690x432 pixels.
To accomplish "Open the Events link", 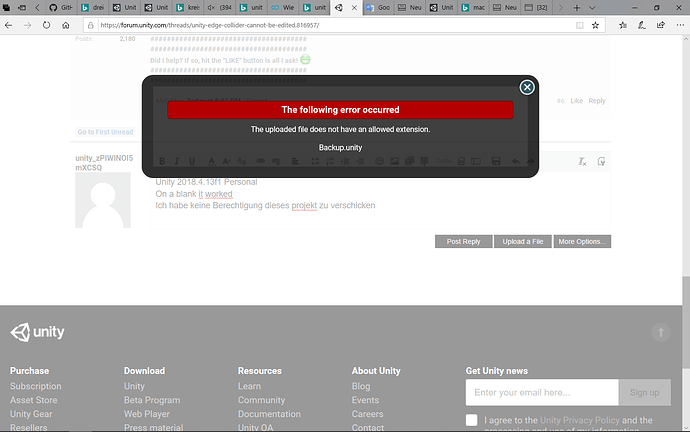I will point(365,400).
